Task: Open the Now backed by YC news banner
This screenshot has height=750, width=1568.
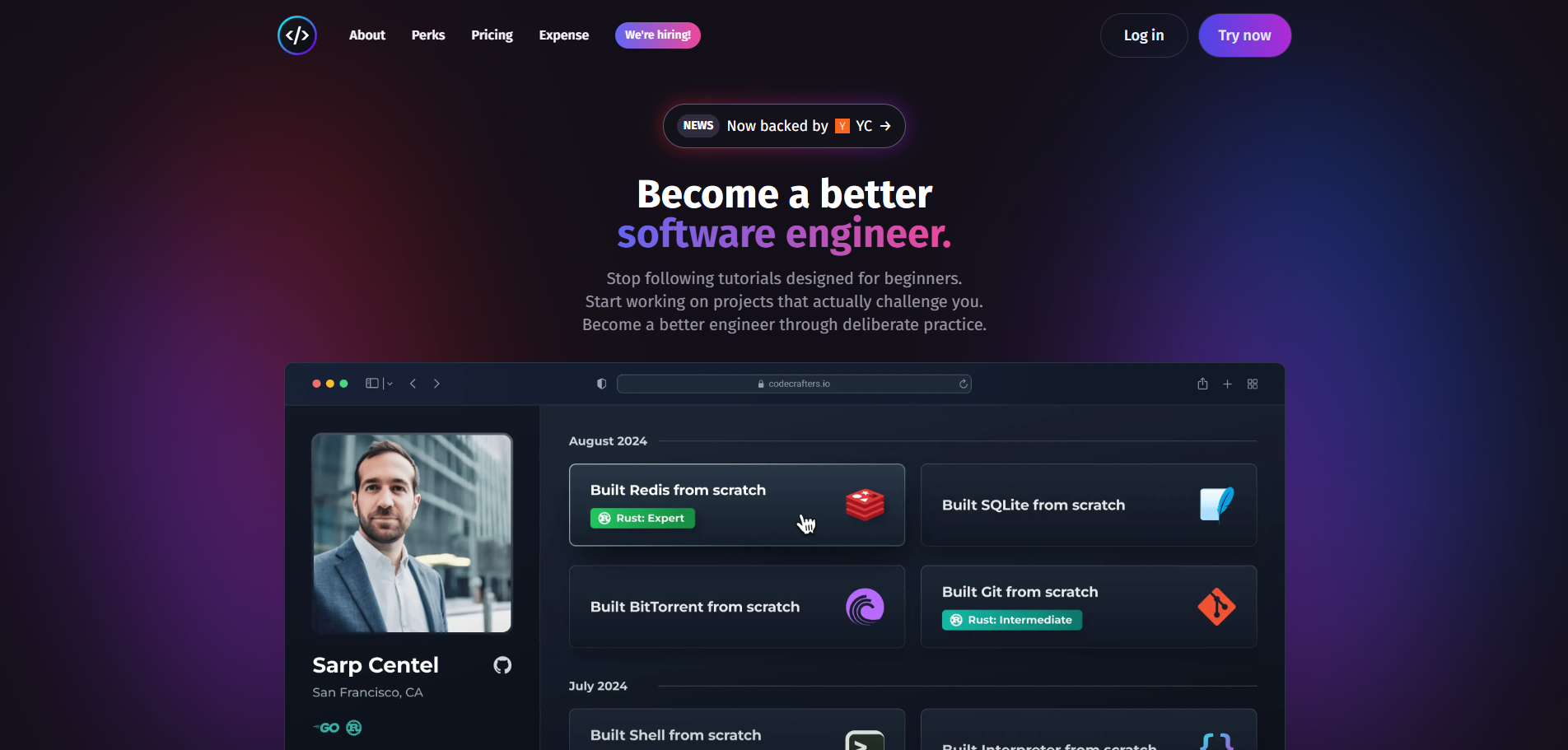Action: pos(784,126)
